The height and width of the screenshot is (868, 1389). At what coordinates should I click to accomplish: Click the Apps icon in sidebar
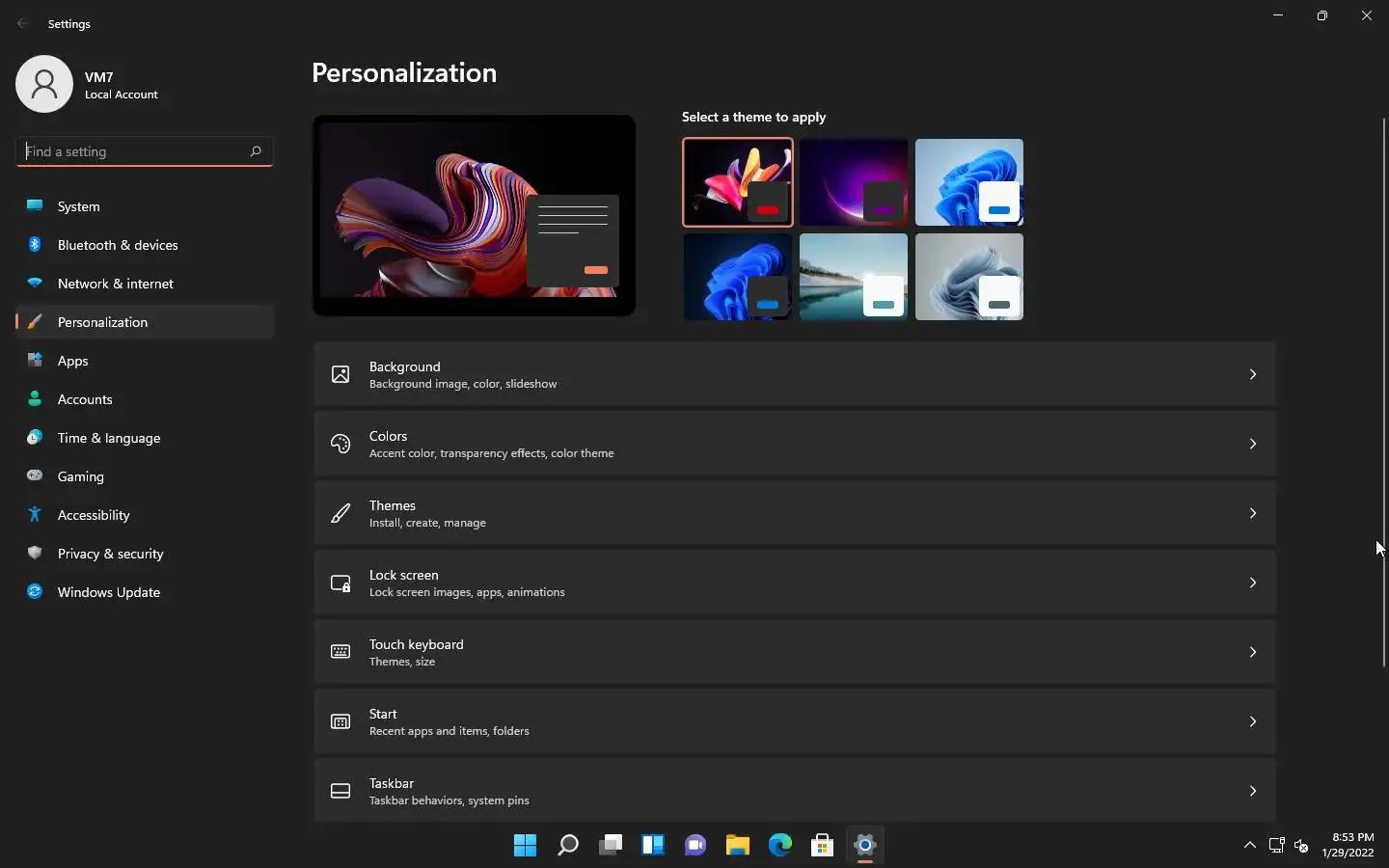[x=35, y=360]
